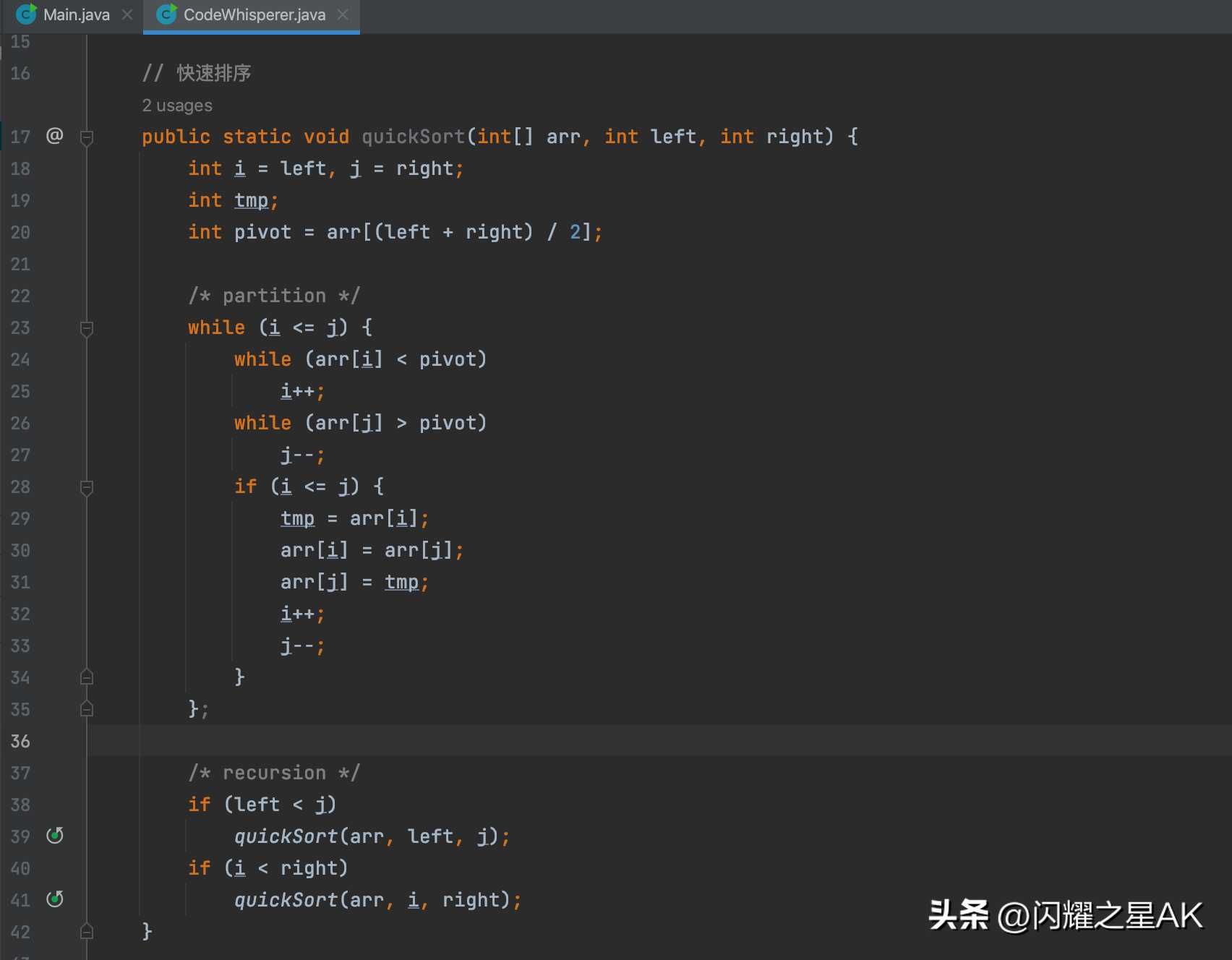Viewport: 1232px width, 960px height.
Task: Click "while (arr[j] > pivot)" on line 26
Action: coord(360,423)
